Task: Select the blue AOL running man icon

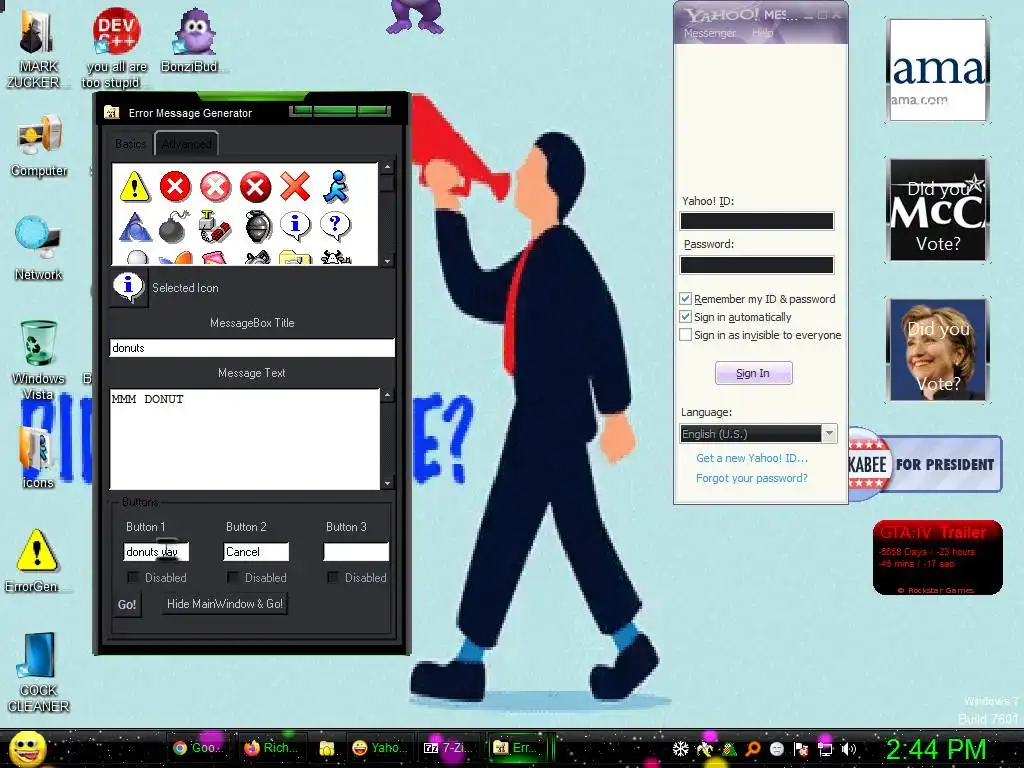Action: tap(336, 187)
